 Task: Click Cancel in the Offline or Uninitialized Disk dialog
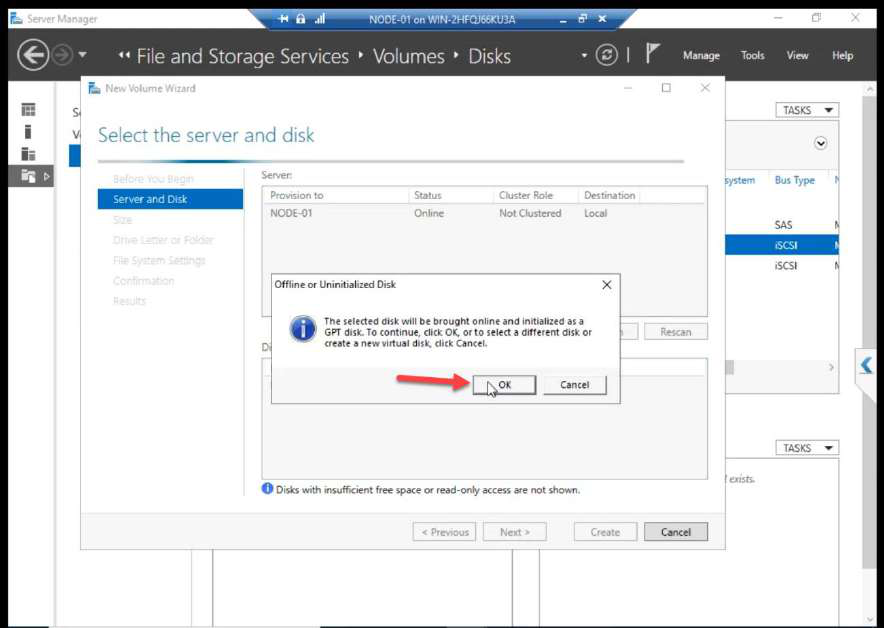pyautogui.click(x=574, y=385)
